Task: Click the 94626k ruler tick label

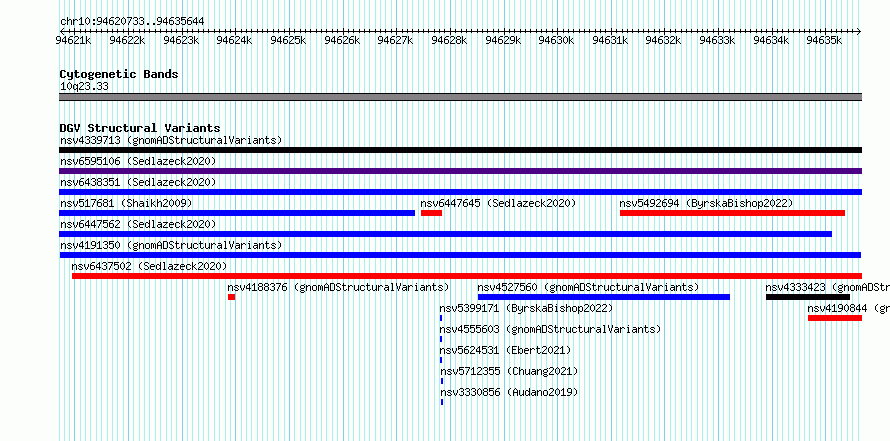Action: click(342, 40)
